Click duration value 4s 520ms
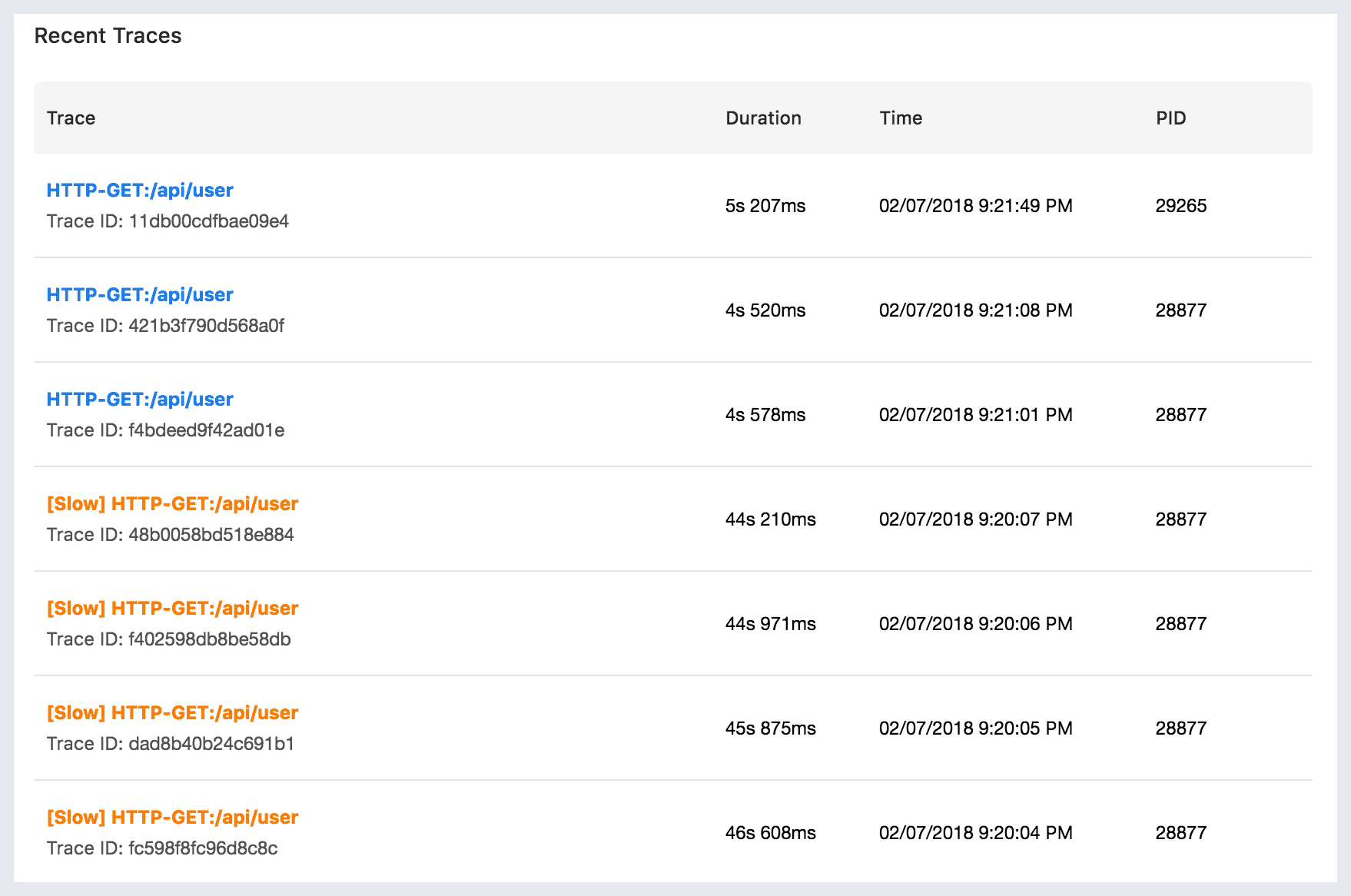This screenshot has width=1351, height=896. [x=765, y=310]
